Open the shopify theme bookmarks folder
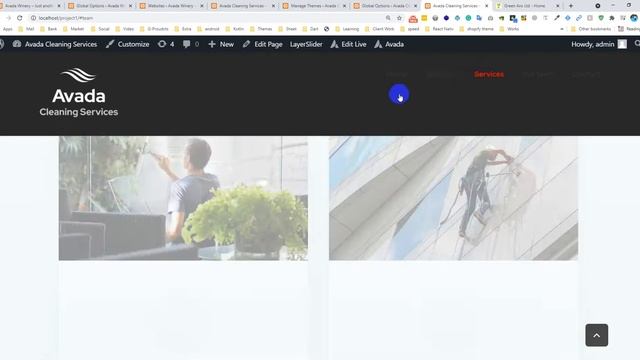This screenshot has width=640, height=360. click(x=476, y=29)
